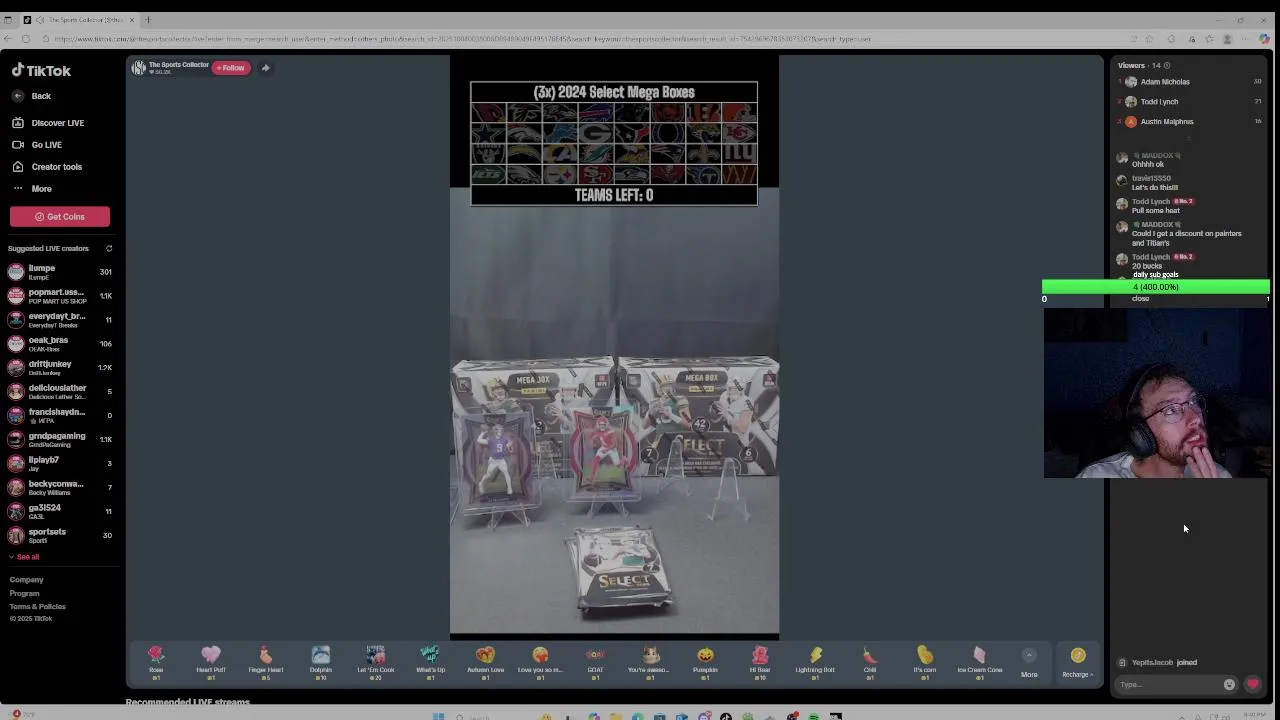Open the More menu in sidebar
This screenshot has height=720, width=1280.
(x=32, y=189)
